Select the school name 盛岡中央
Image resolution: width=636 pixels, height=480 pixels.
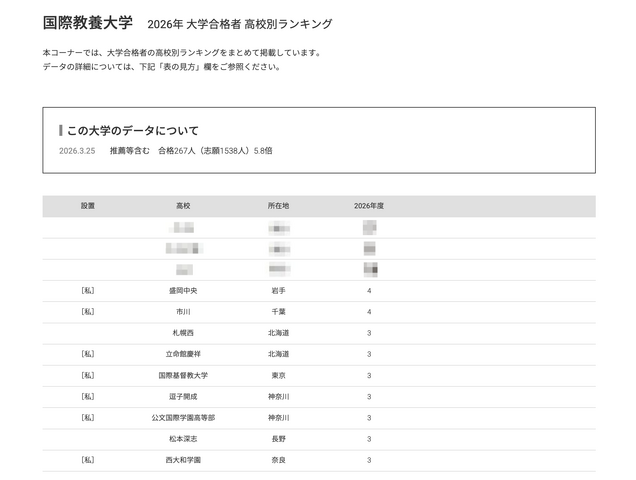(x=183, y=291)
